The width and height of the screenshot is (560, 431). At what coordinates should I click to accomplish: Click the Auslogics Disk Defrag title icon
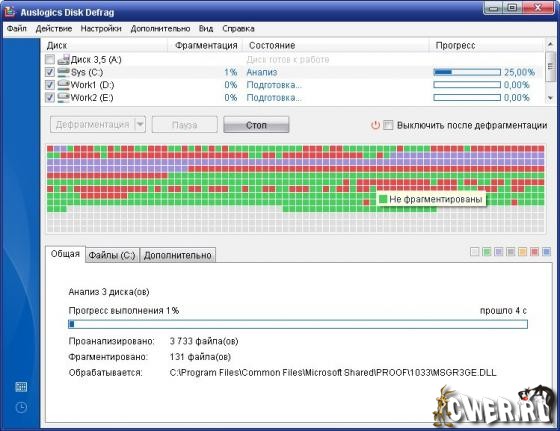click(10, 11)
